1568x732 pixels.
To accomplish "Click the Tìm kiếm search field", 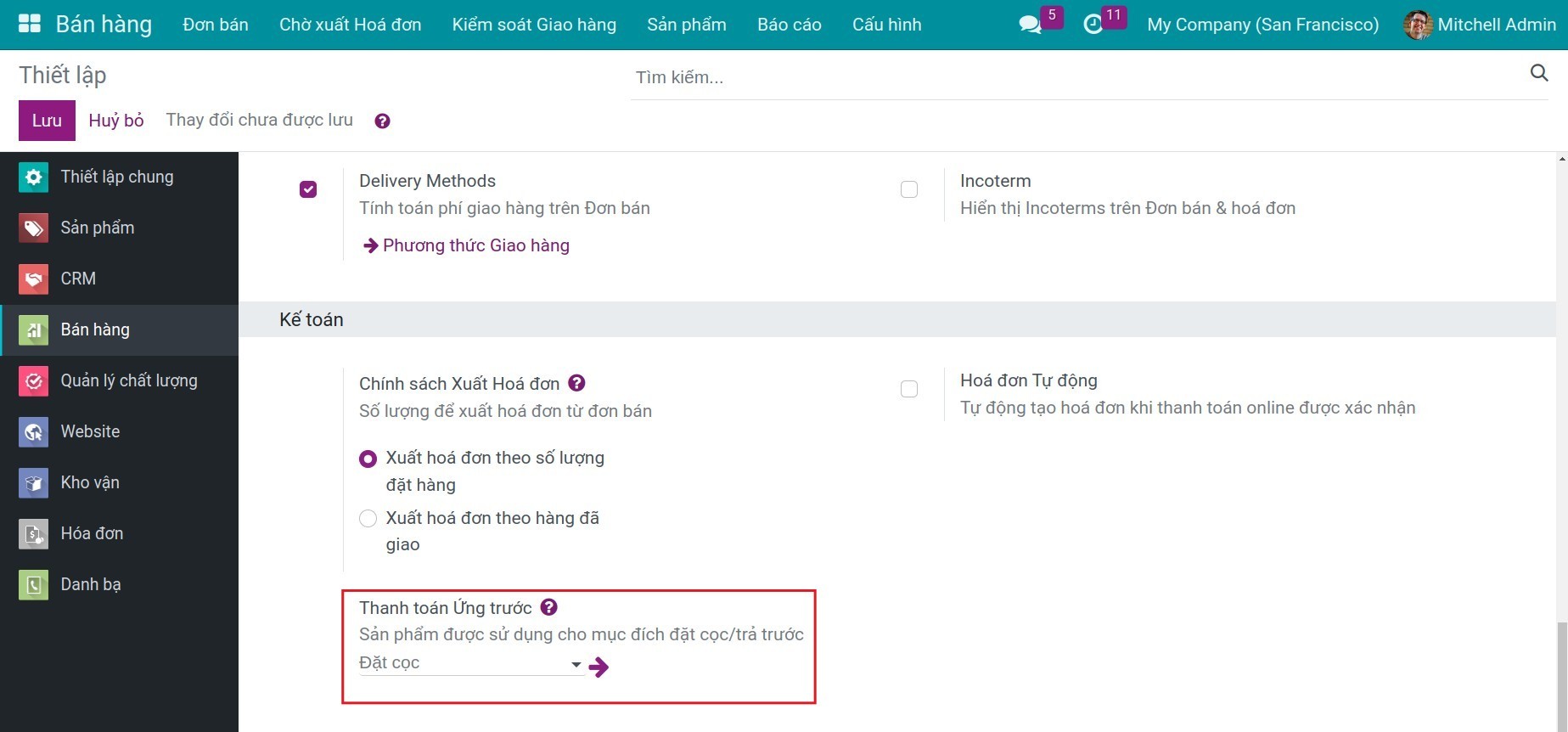I will [1070, 77].
